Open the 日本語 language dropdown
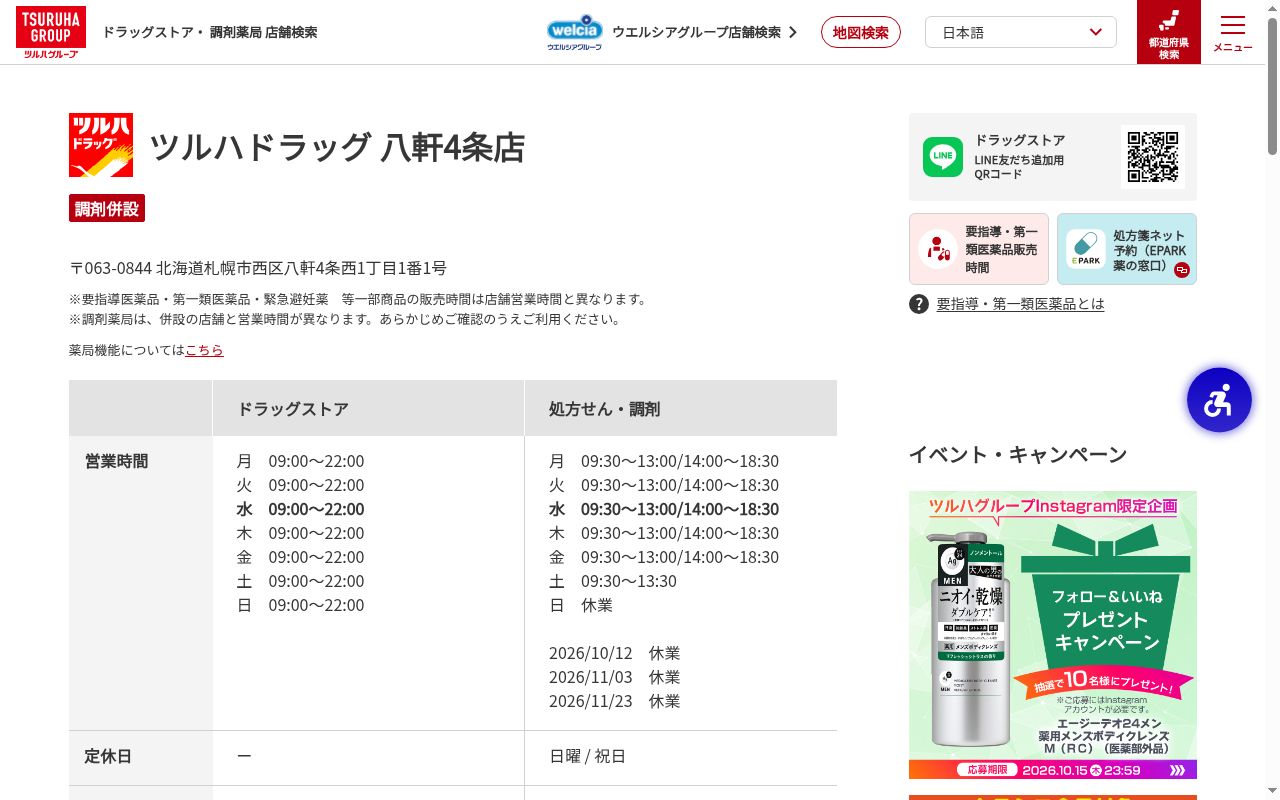The width and height of the screenshot is (1280, 800). (1021, 32)
